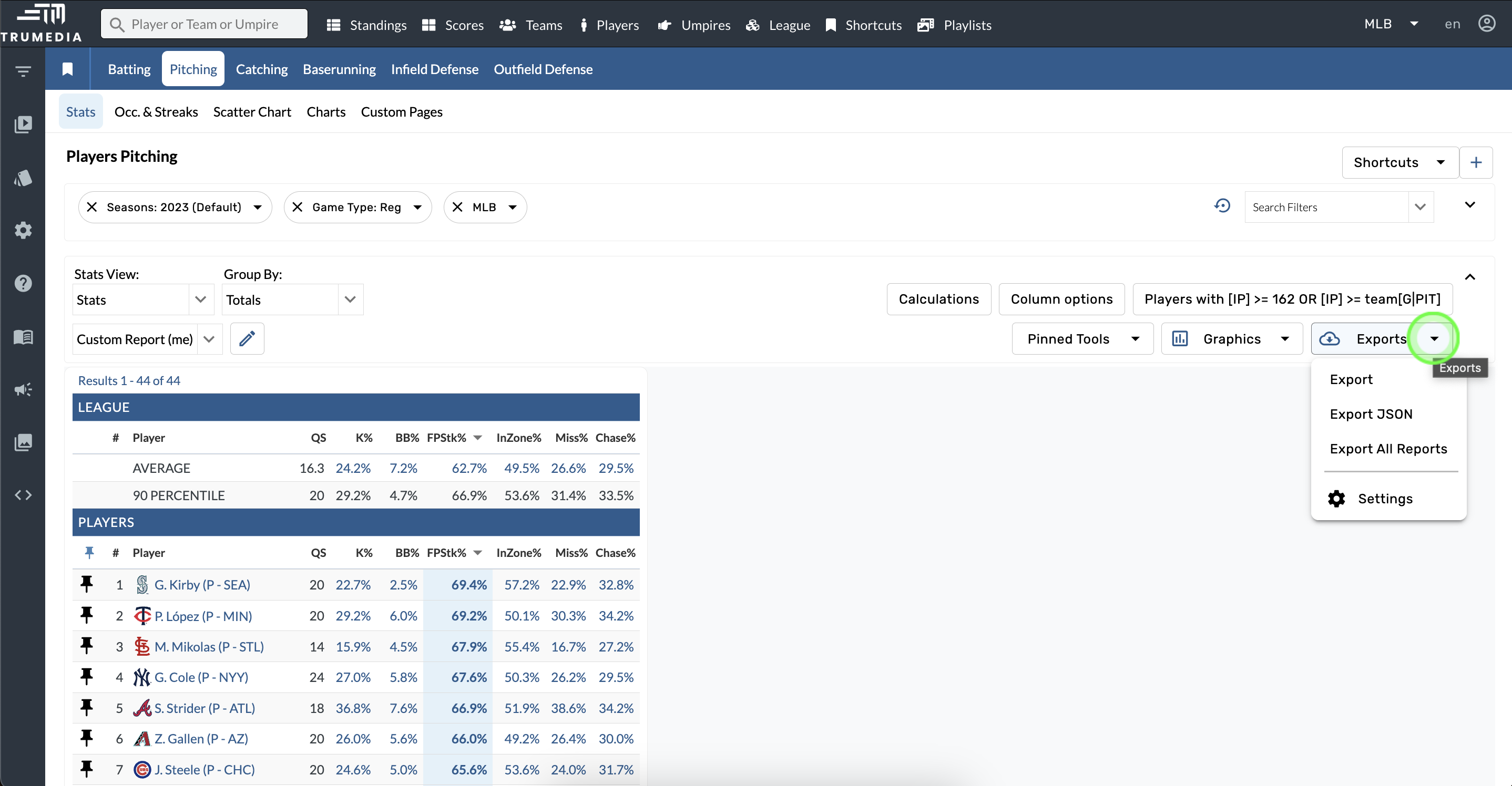1512x786 pixels.
Task: Switch to Catching tab
Action: pos(260,68)
